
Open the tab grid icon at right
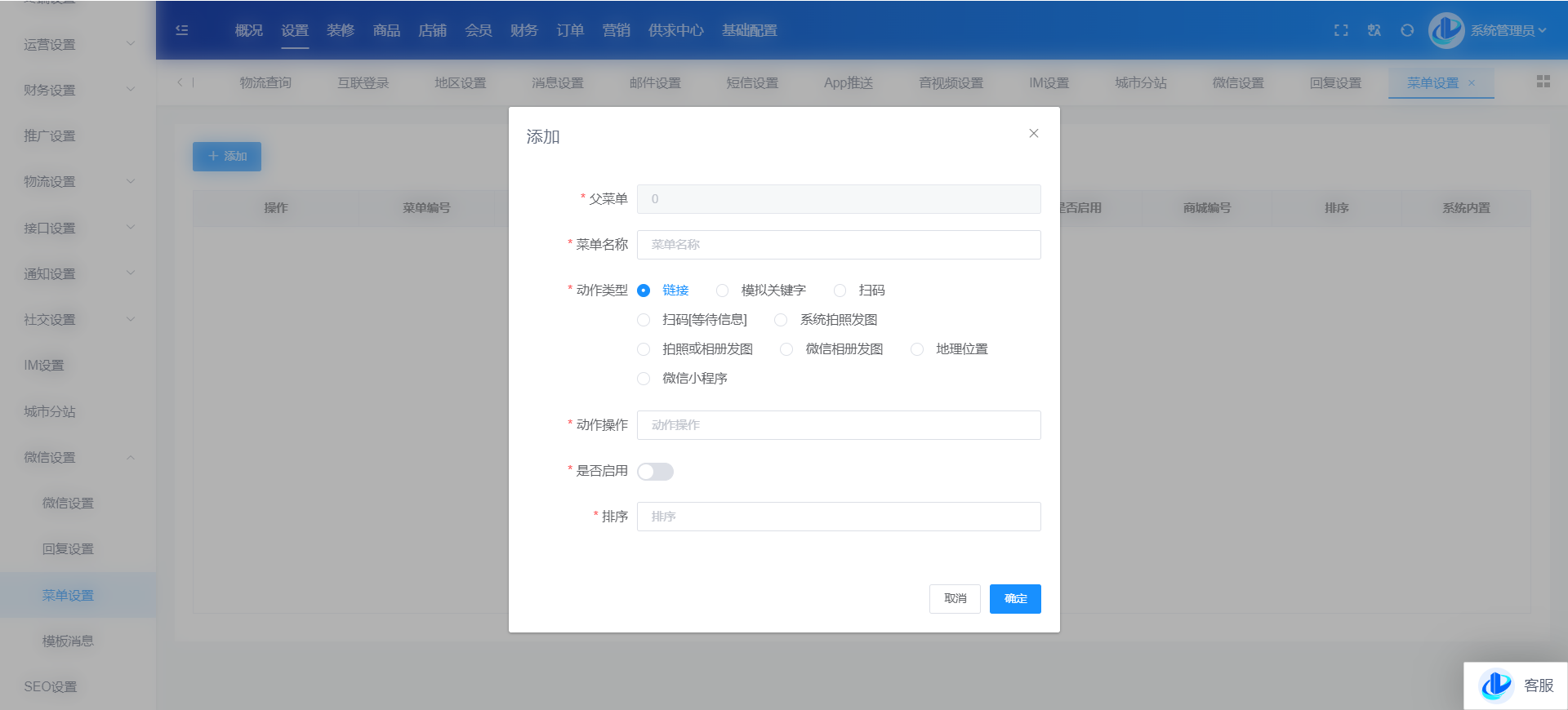[x=1543, y=82]
